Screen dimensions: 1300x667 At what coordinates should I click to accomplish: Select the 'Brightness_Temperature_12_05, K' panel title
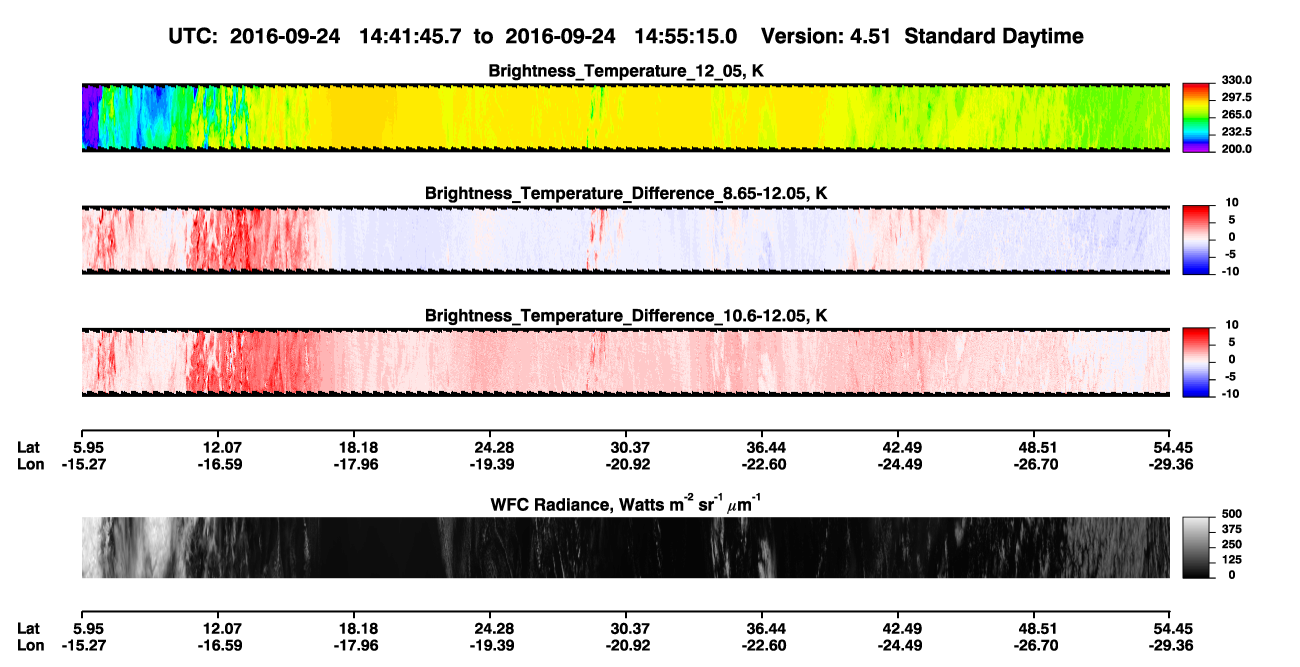[626, 71]
